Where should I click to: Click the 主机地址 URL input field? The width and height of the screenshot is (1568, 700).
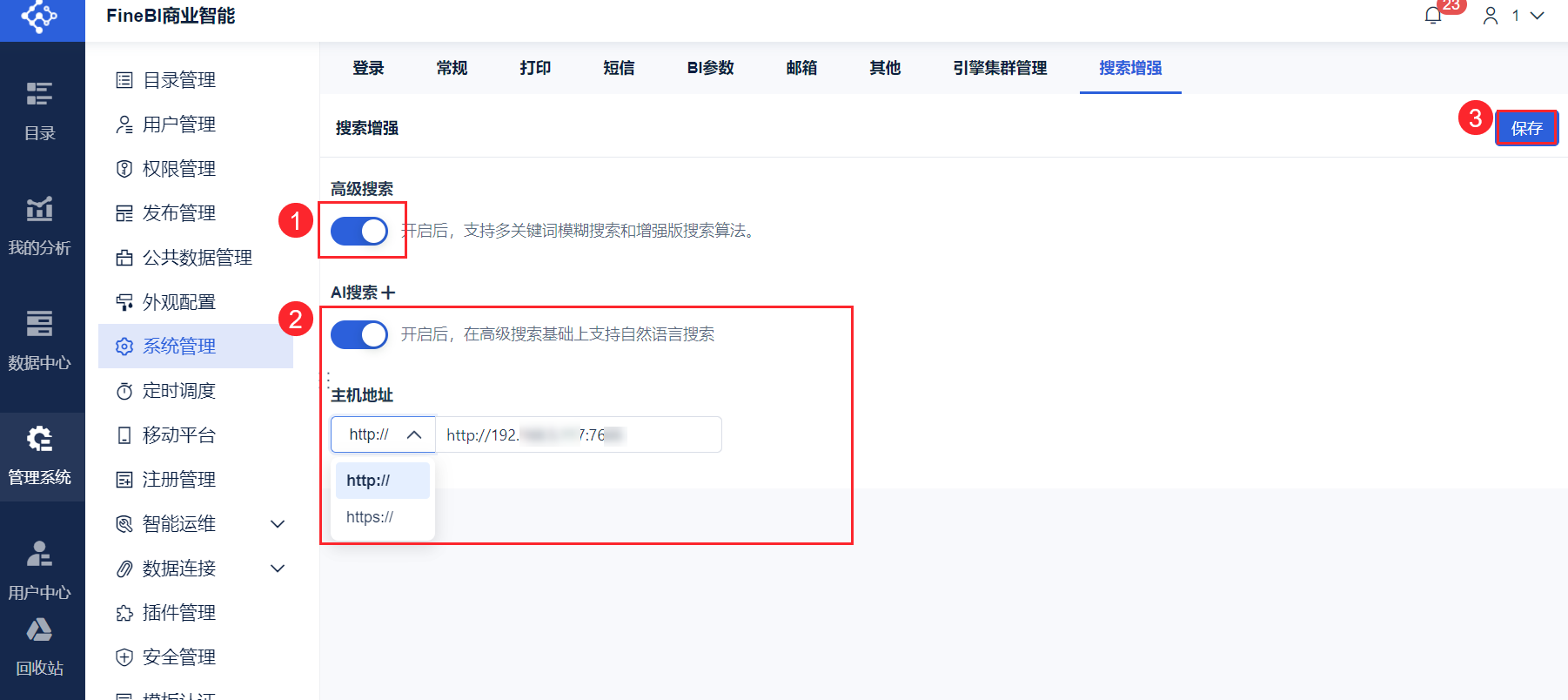[x=579, y=434]
